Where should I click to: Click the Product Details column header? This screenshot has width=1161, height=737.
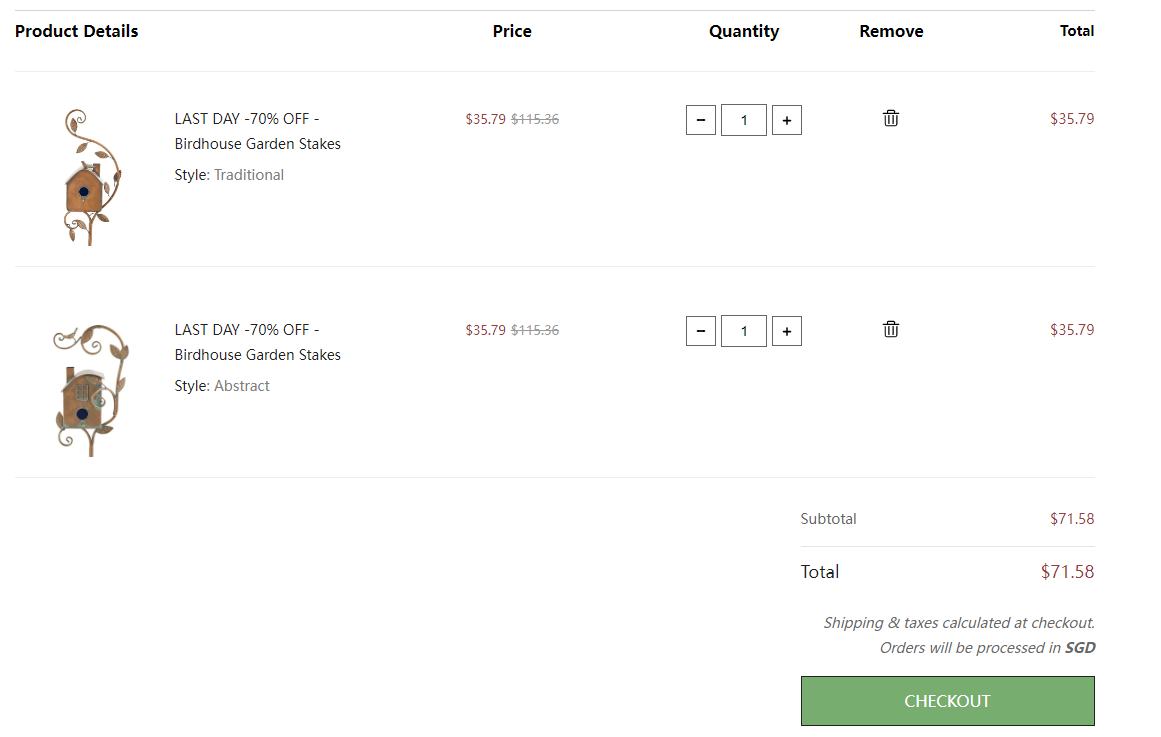tap(77, 31)
